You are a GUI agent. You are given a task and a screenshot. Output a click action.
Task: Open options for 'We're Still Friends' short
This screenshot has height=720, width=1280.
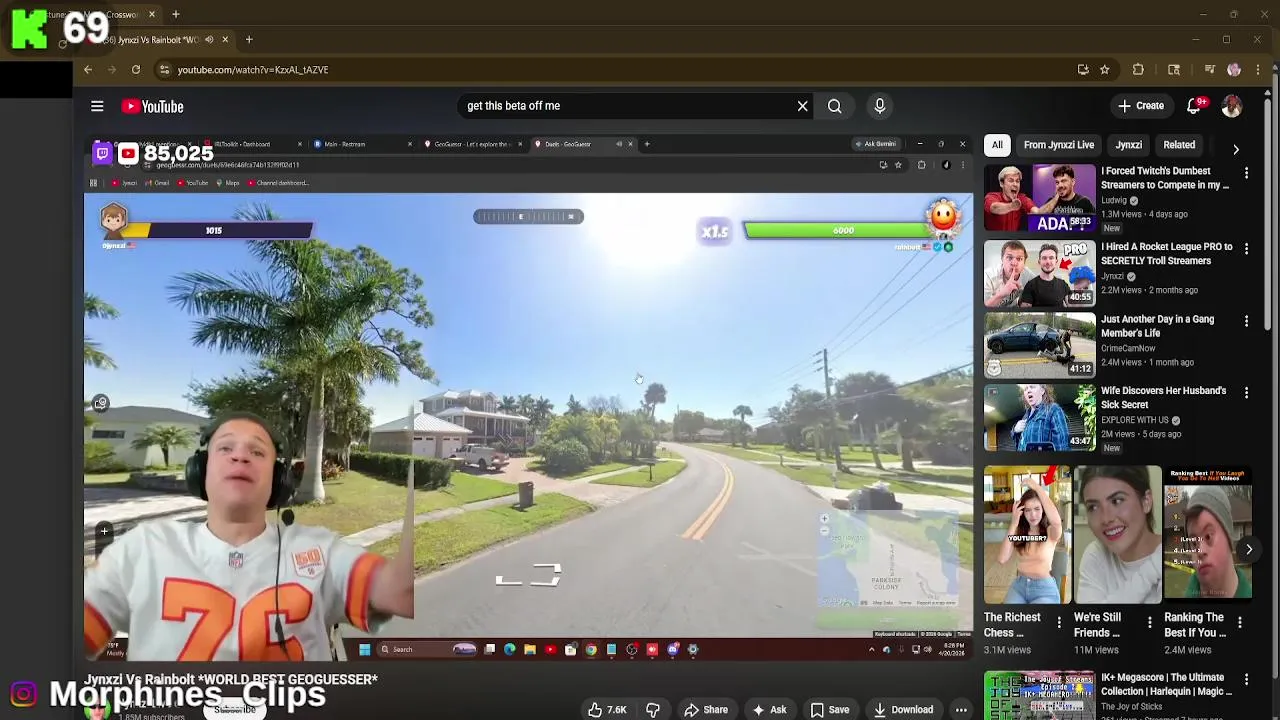click(x=1149, y=624)
